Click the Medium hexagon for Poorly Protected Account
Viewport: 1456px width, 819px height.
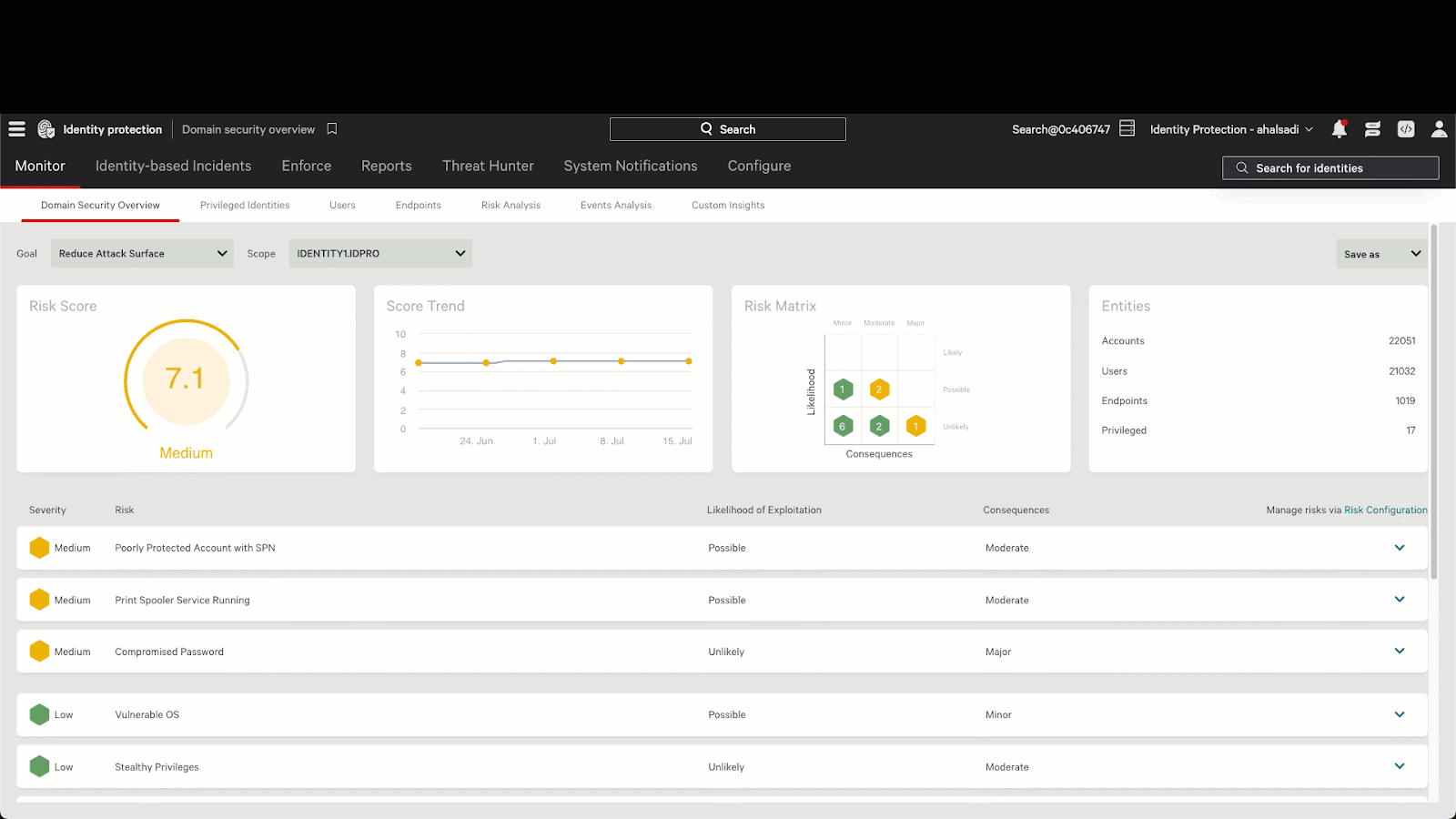pyautogui.click(x=39, y=548)
